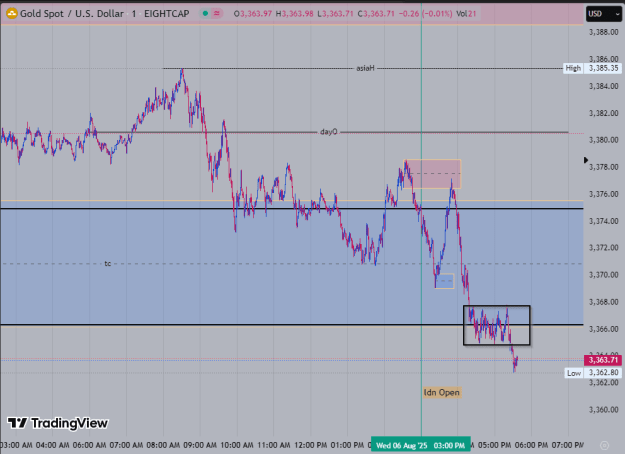Click the 3,376.00 price scale label
The image size is (625, 454).
(603, 194)
